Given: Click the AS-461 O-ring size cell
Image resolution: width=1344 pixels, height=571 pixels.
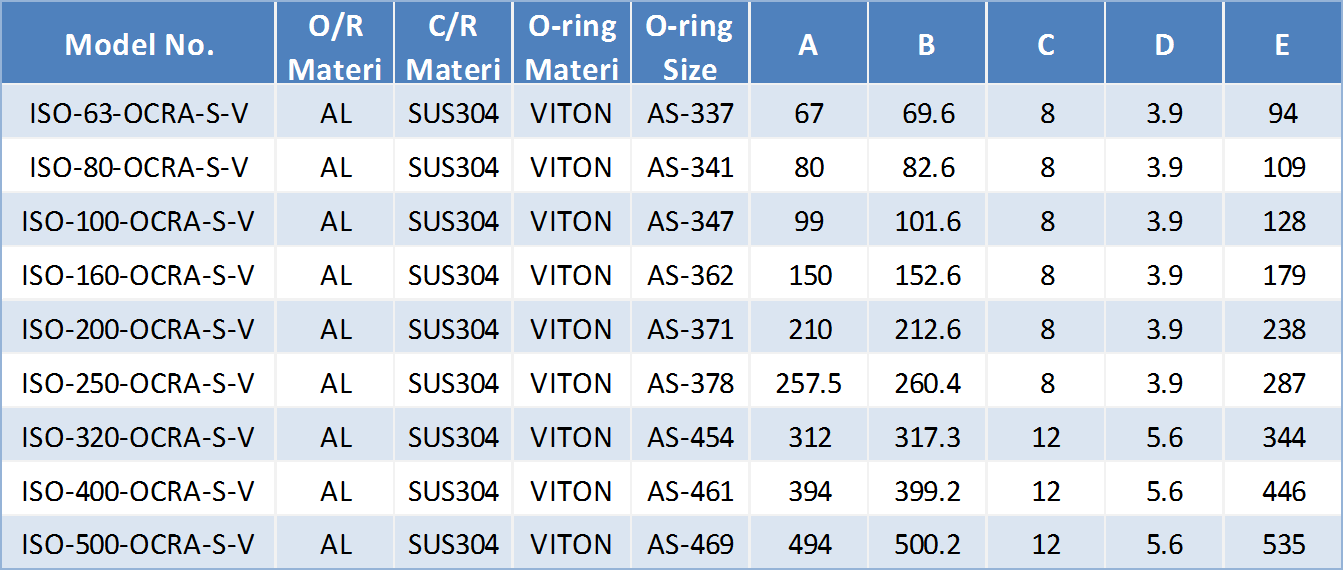Looking at the screenshot, I should click(x=690, y=490).
